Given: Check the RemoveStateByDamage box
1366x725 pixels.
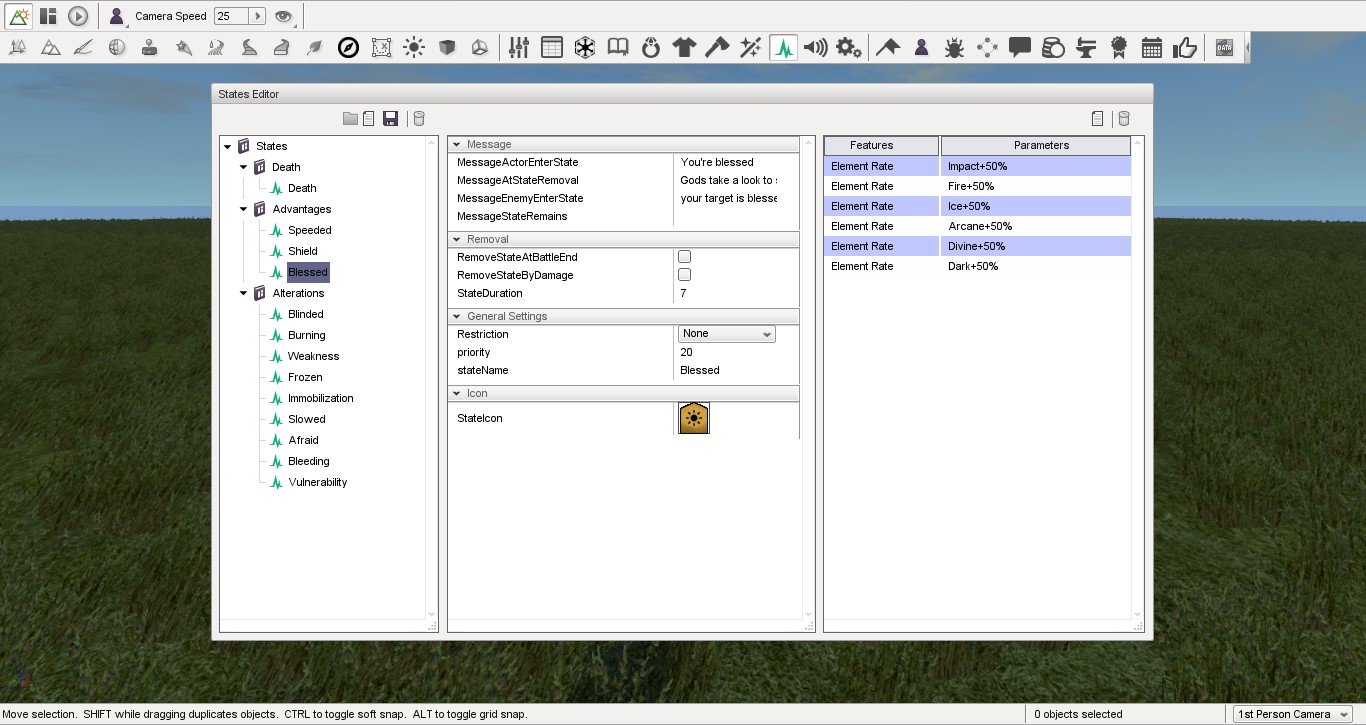Looking at the screenshot, I should point(684,275).
